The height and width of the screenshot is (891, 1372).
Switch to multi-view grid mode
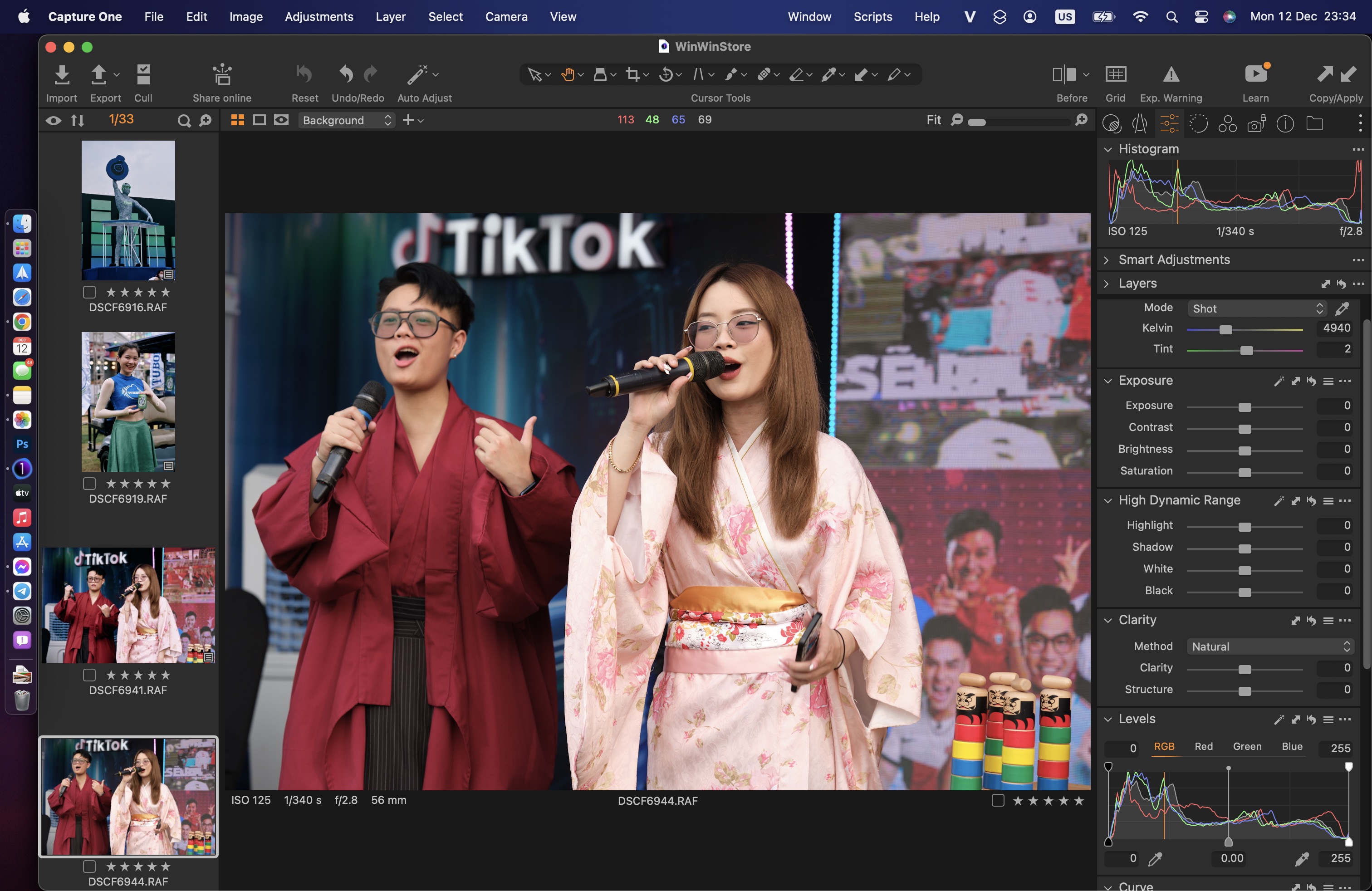pos(237,120)
